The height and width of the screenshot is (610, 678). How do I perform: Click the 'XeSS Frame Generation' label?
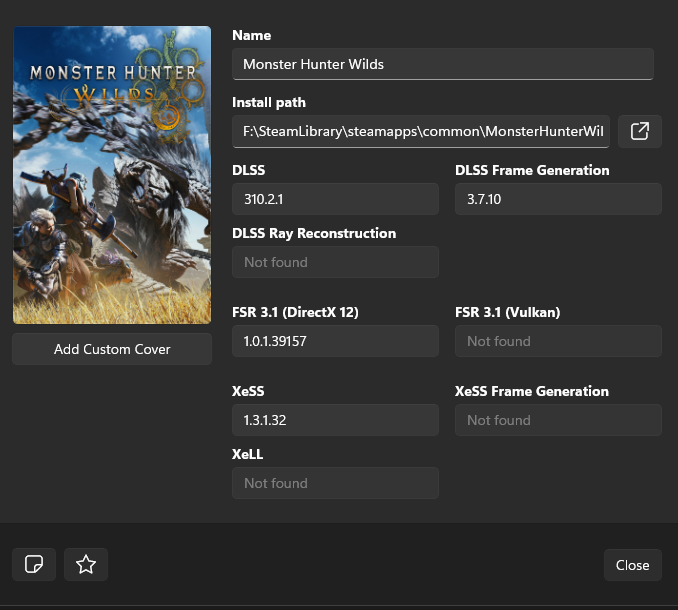pos(531,391)
